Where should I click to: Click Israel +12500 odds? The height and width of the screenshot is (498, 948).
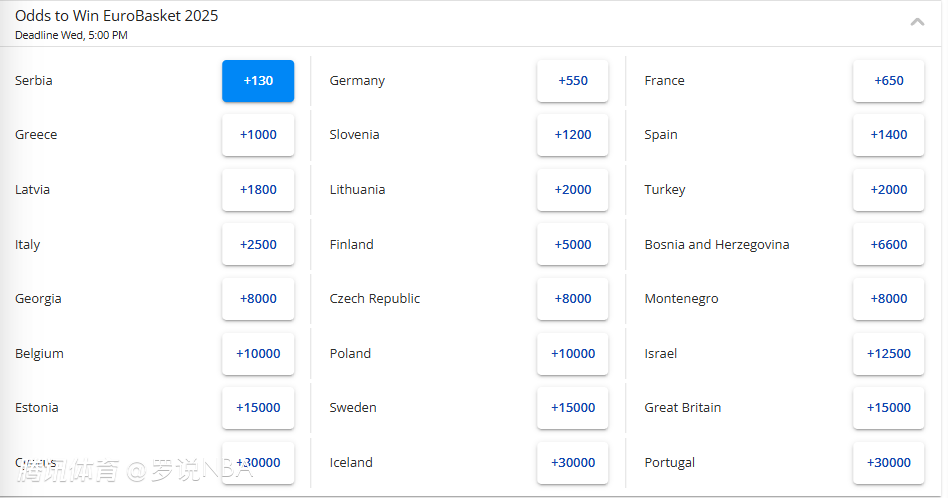[x=889, y=354]
